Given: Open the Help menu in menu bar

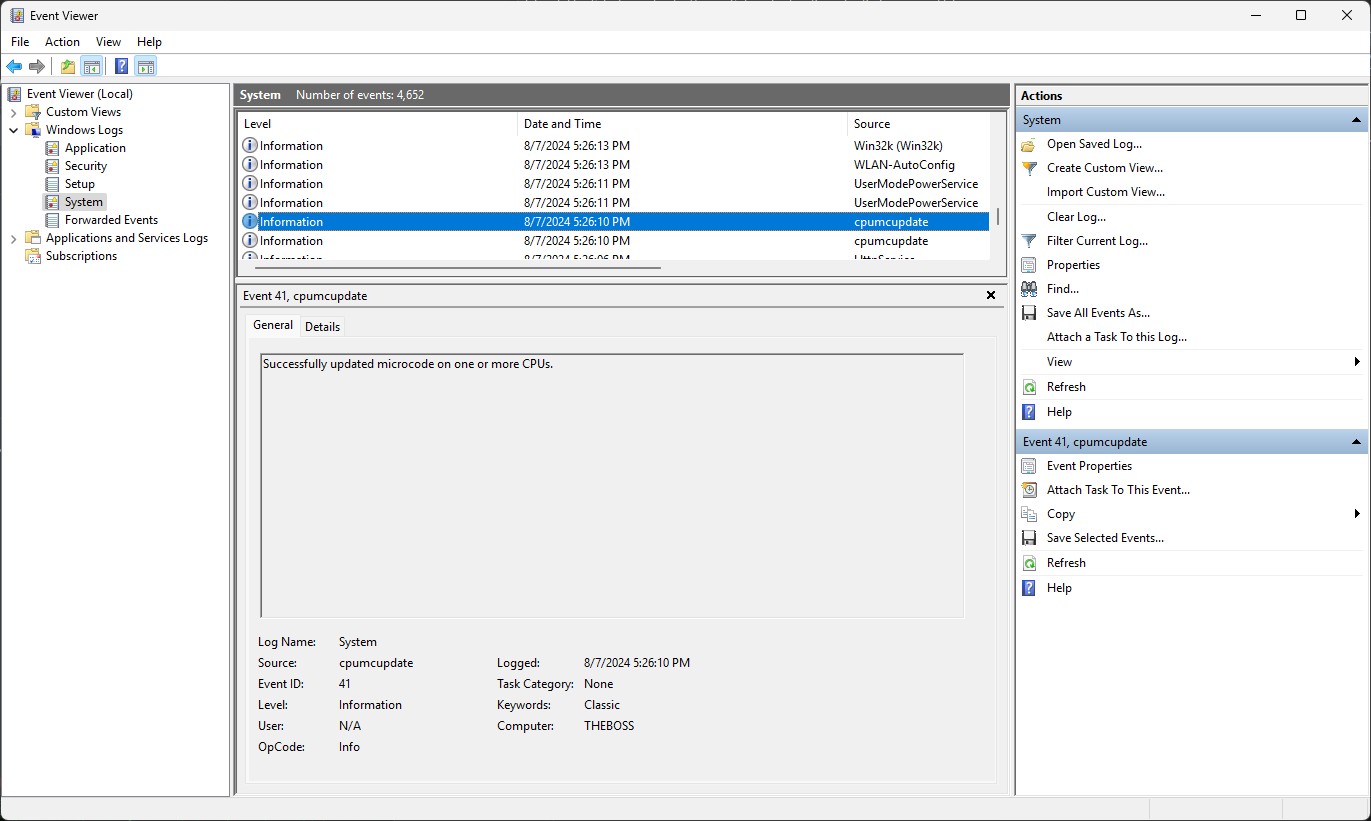Looking at the screenshot, I should pos(149,42).
